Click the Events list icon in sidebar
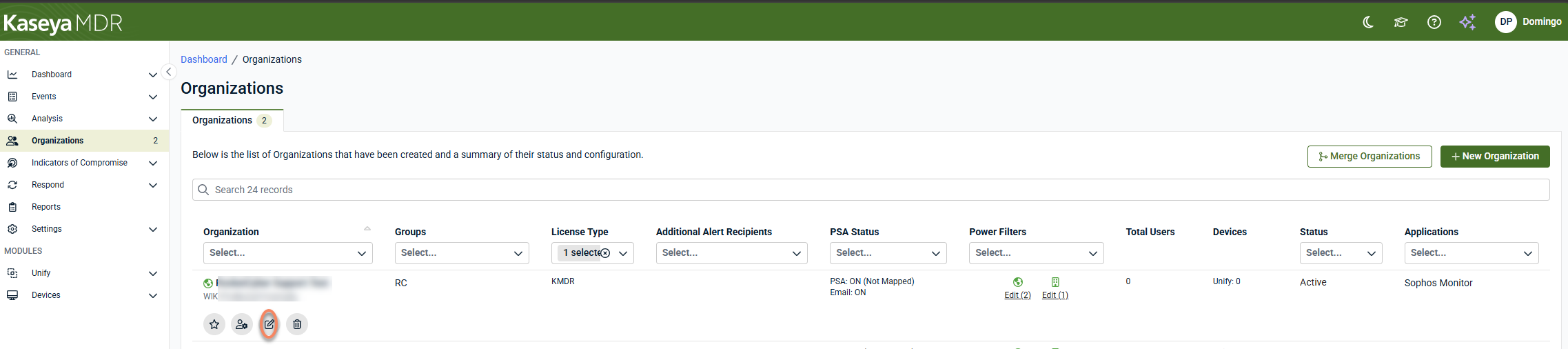Viewport: 1568px width, 349px height. pyautogui.click(x=12, y=97)
